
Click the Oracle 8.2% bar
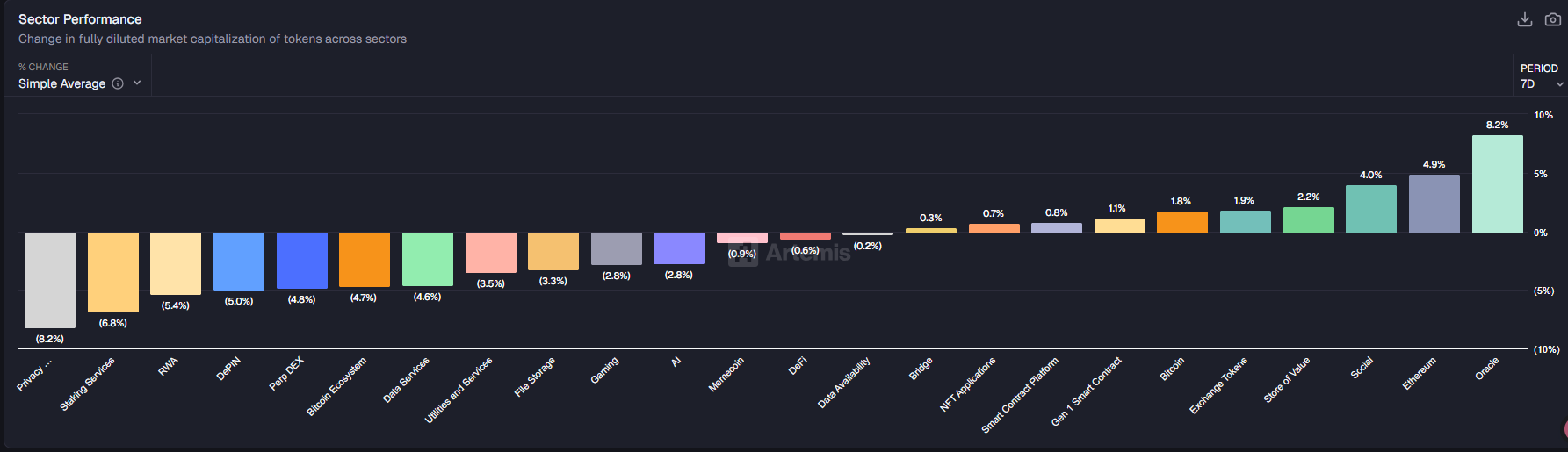click(x=1497, y=183)
